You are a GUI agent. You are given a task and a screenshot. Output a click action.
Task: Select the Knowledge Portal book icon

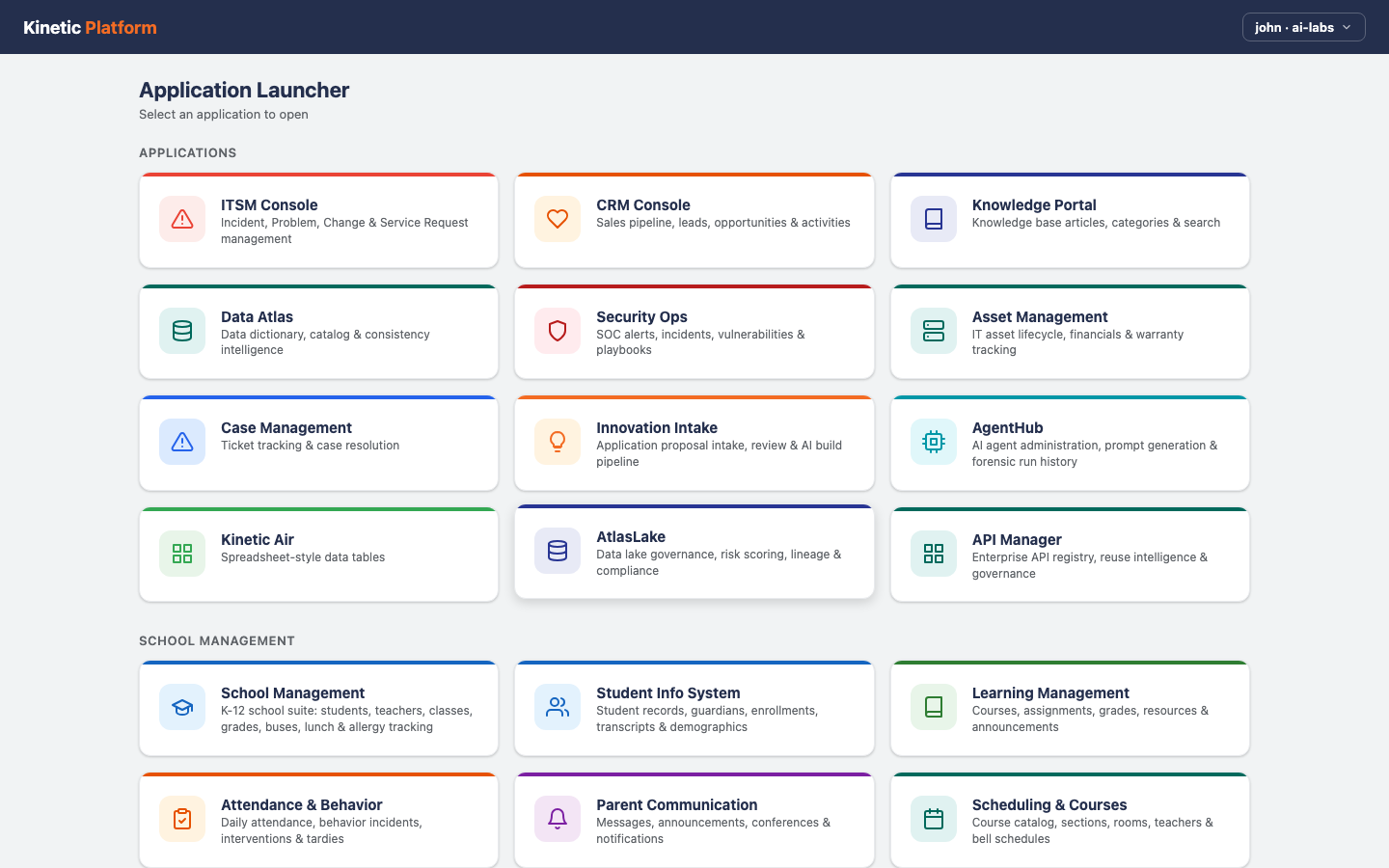point(933,219)
